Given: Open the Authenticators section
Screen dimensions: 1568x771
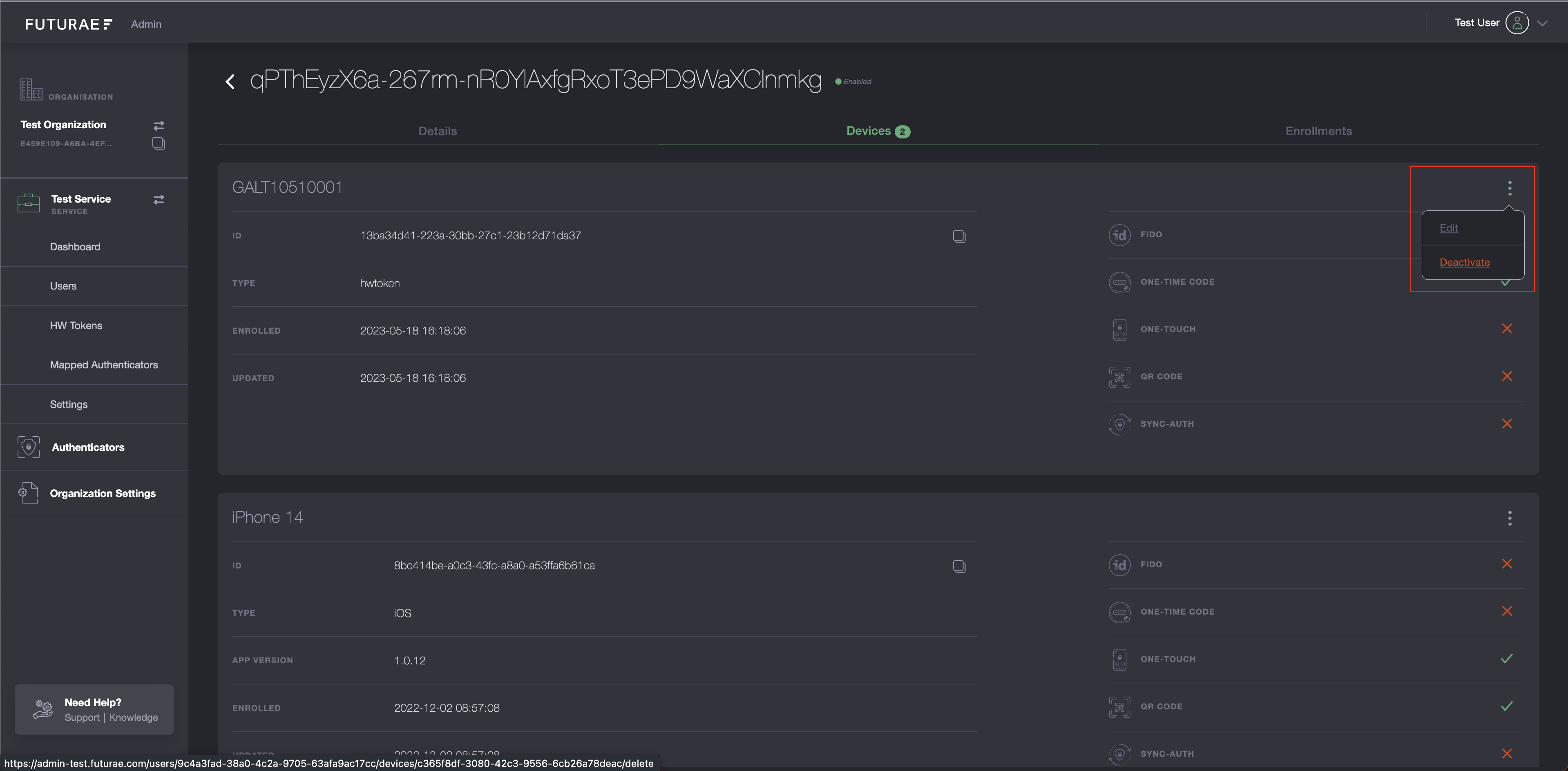Looking at the screenshot, I should pos(88,447).
